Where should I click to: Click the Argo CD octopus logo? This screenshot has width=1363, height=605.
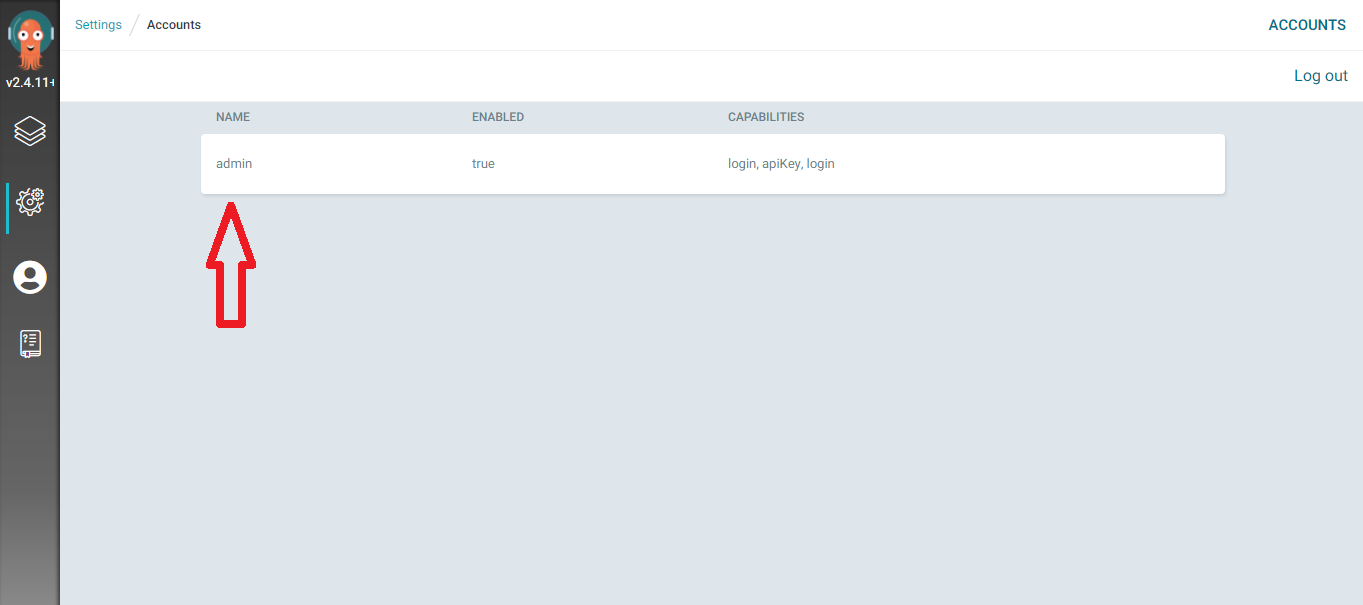tap(30, 40)
